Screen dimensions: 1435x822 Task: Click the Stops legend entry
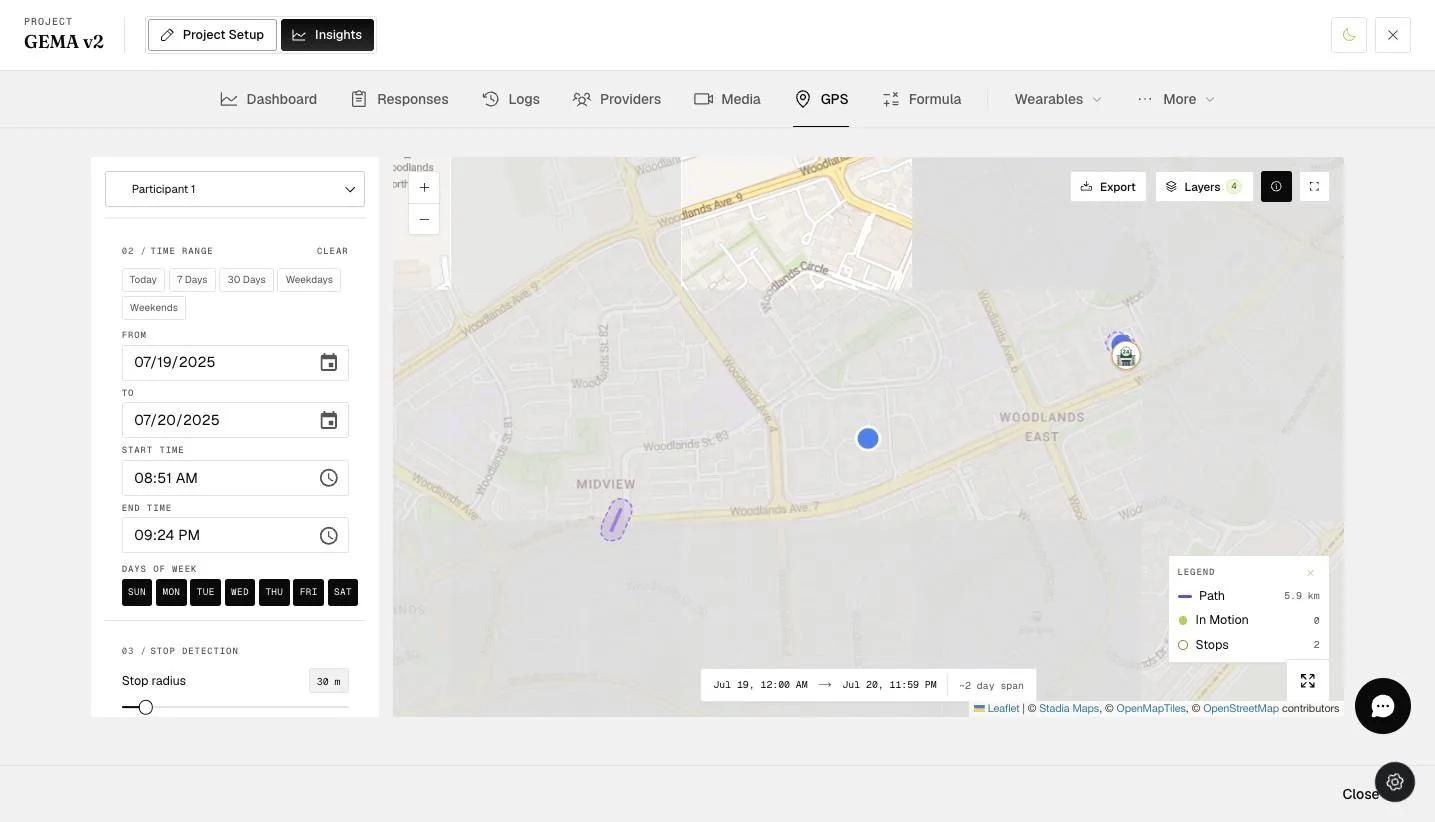coord(1249,645)
